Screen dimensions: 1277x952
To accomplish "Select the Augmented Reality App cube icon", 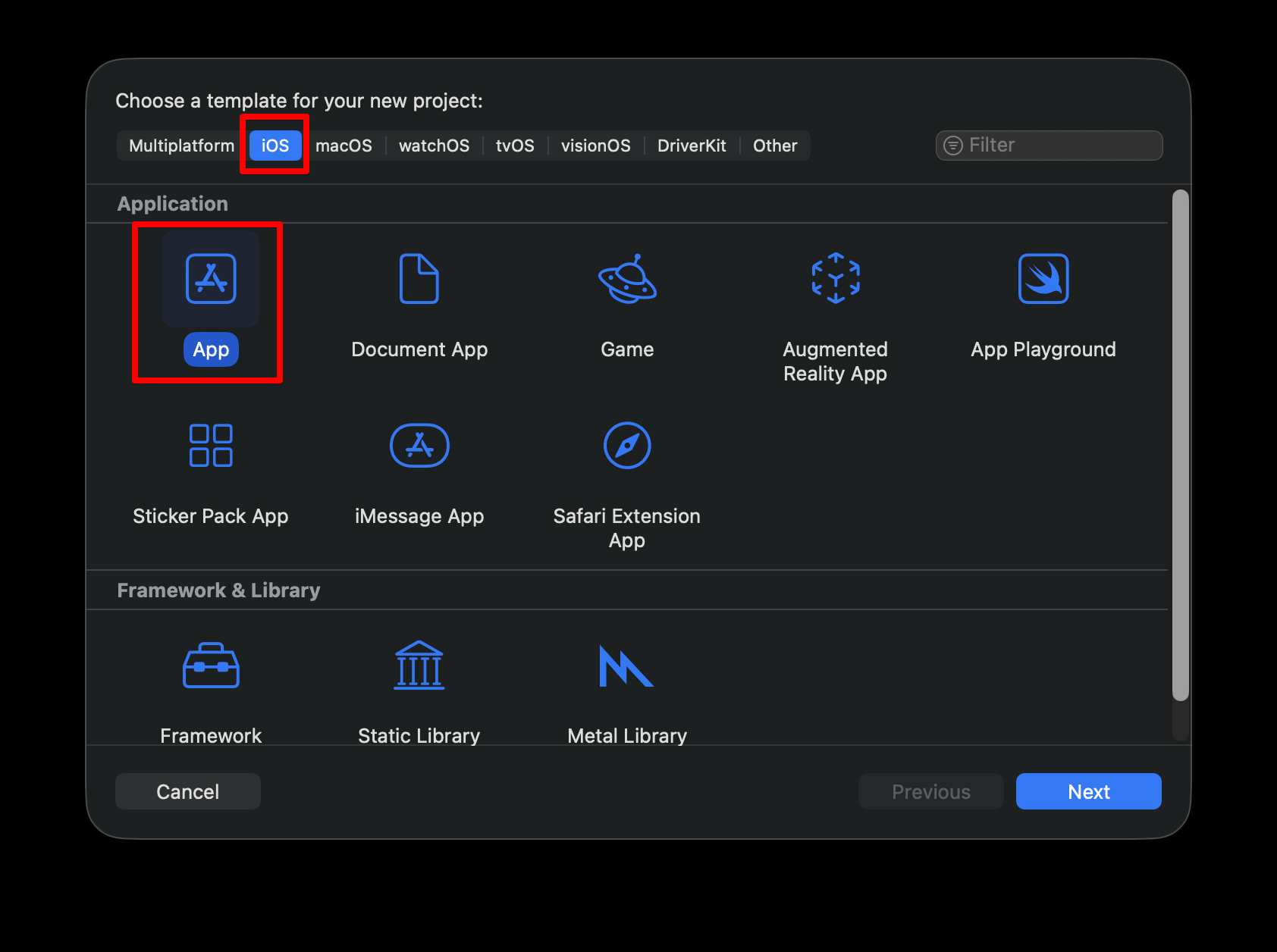I will click(x=836, y=279).
